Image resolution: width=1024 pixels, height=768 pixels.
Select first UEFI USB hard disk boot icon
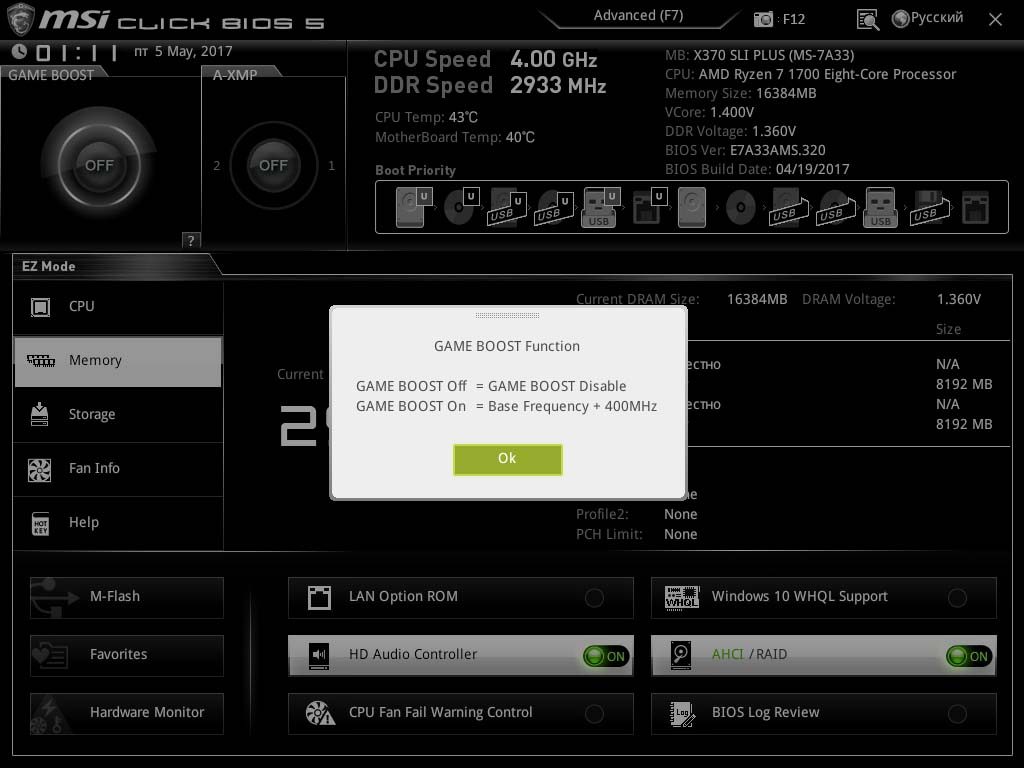click(x=507, y=208)
